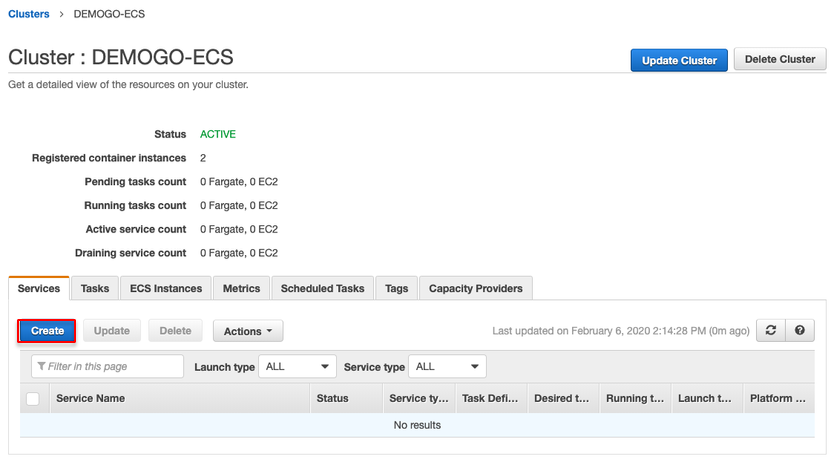Switch to the Tasks tab
Screen dimensions: 834x460
[x=95, y=288]
